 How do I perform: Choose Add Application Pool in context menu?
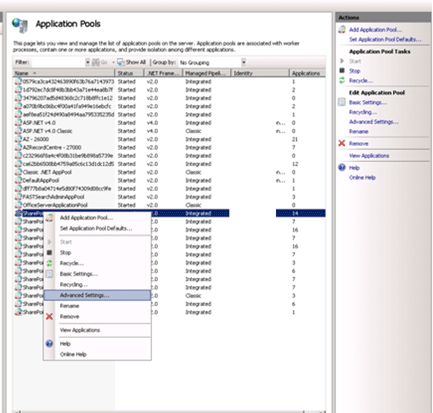[x=86, y=218]
